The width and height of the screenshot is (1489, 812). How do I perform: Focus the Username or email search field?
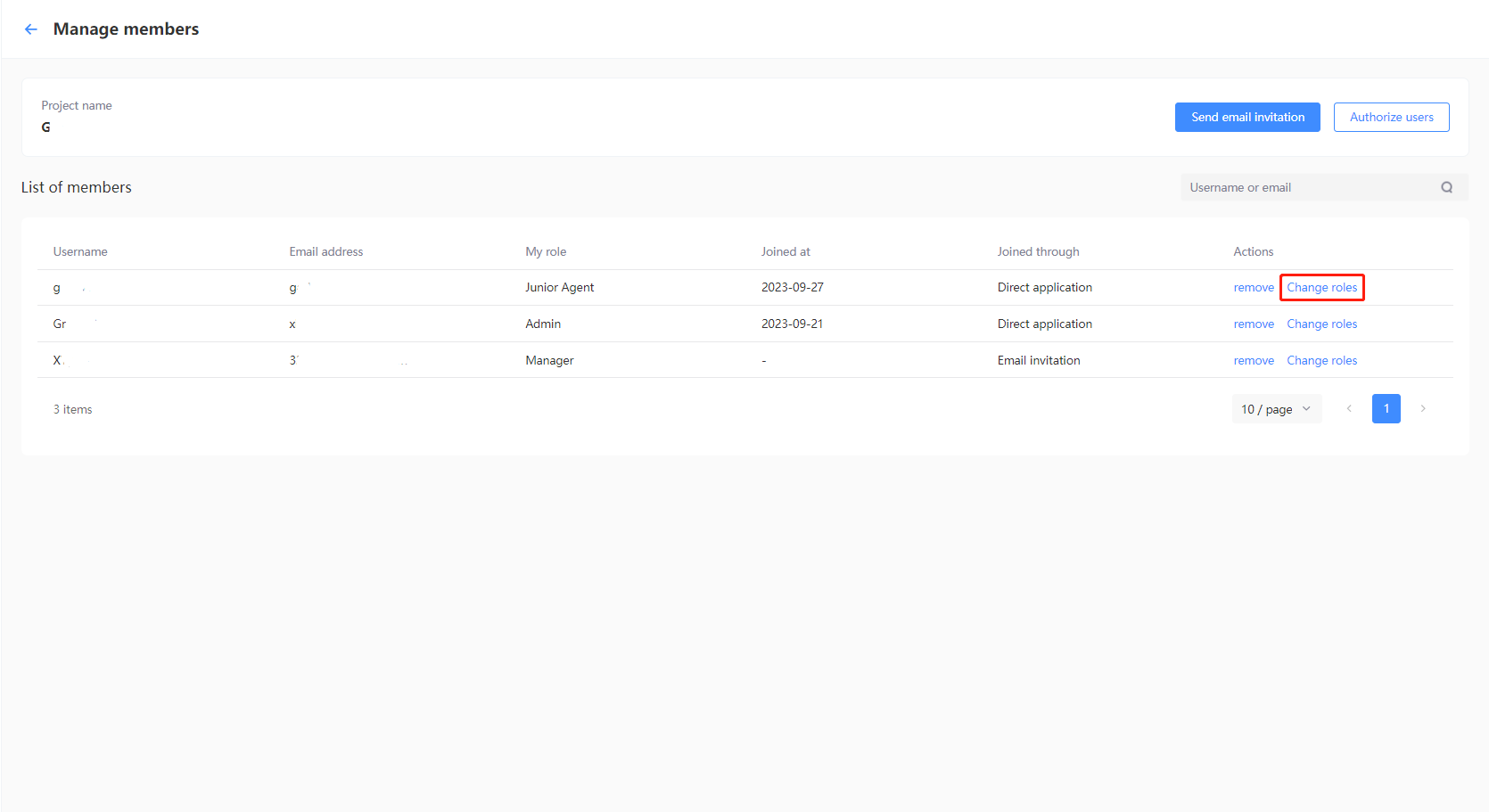(x=1324, y=187)
